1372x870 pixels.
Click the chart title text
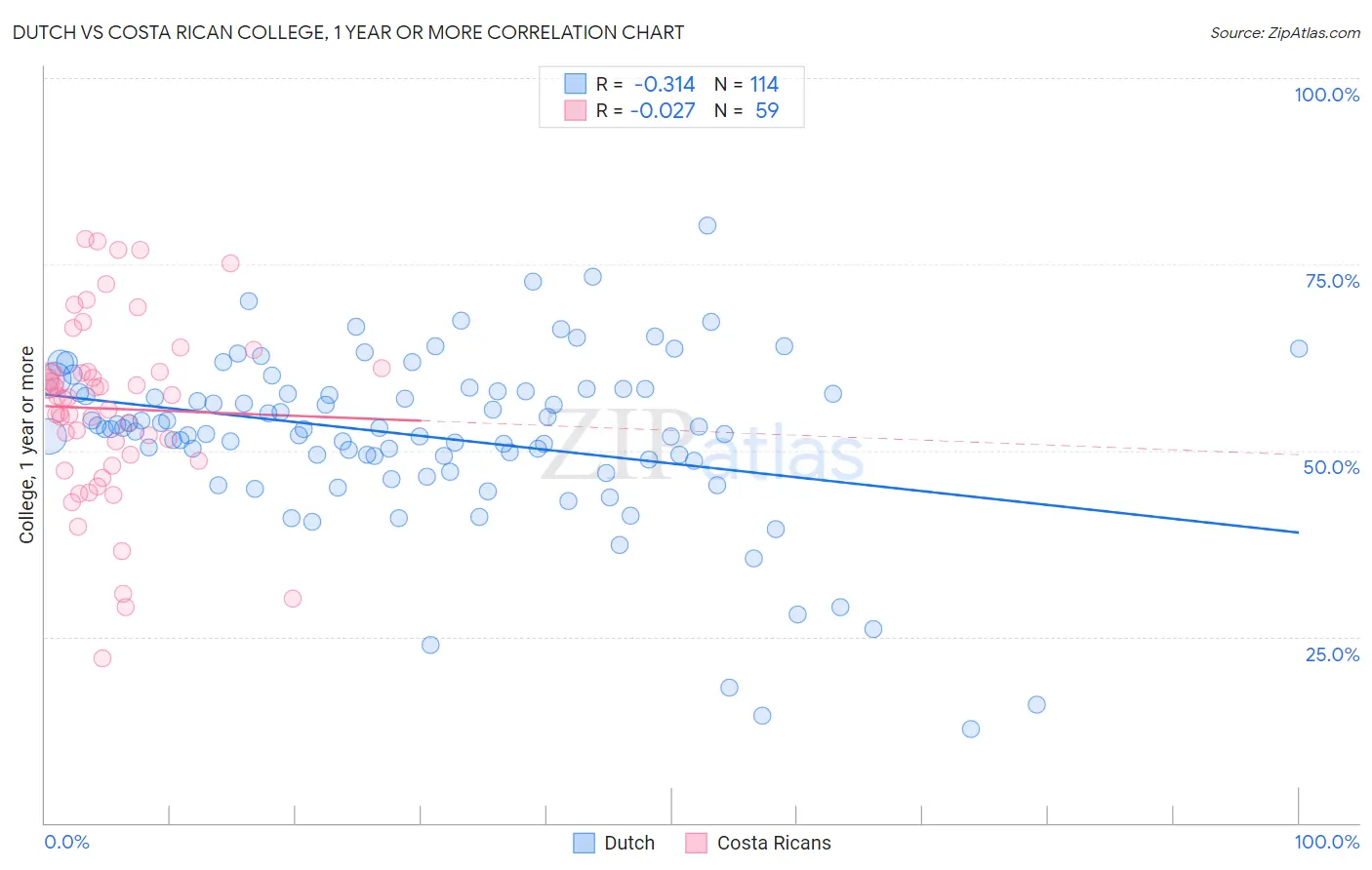348,32
